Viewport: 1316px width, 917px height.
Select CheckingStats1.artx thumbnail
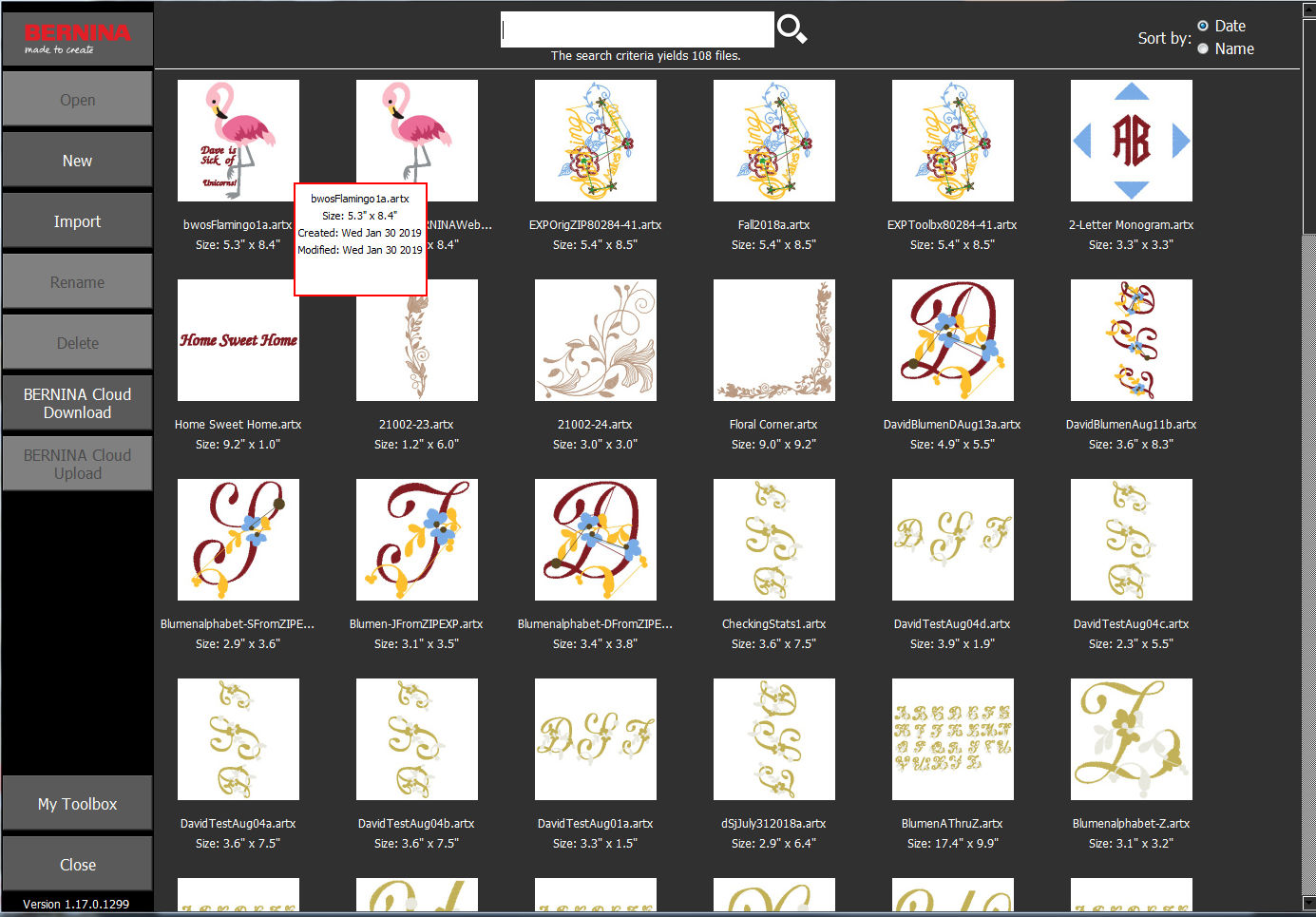pos(774,540)
